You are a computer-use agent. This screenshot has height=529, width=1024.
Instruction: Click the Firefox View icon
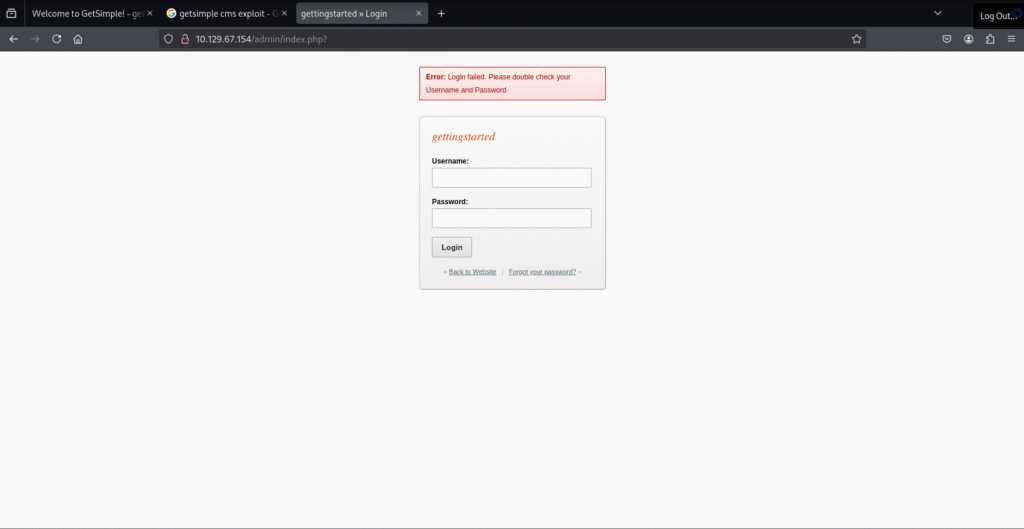(11, 13)
